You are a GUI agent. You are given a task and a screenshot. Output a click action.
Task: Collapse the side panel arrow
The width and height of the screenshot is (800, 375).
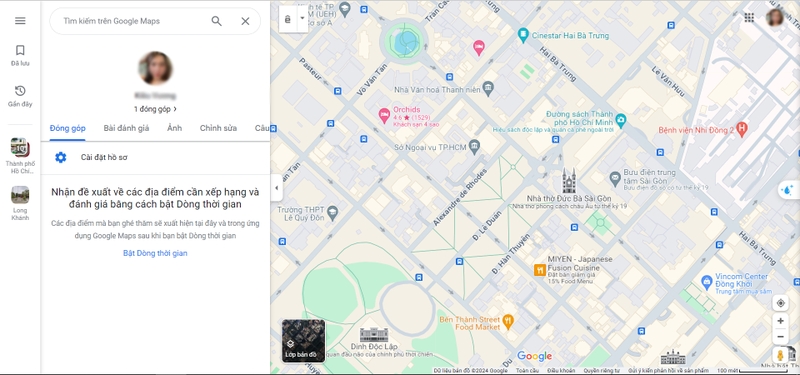277,188
